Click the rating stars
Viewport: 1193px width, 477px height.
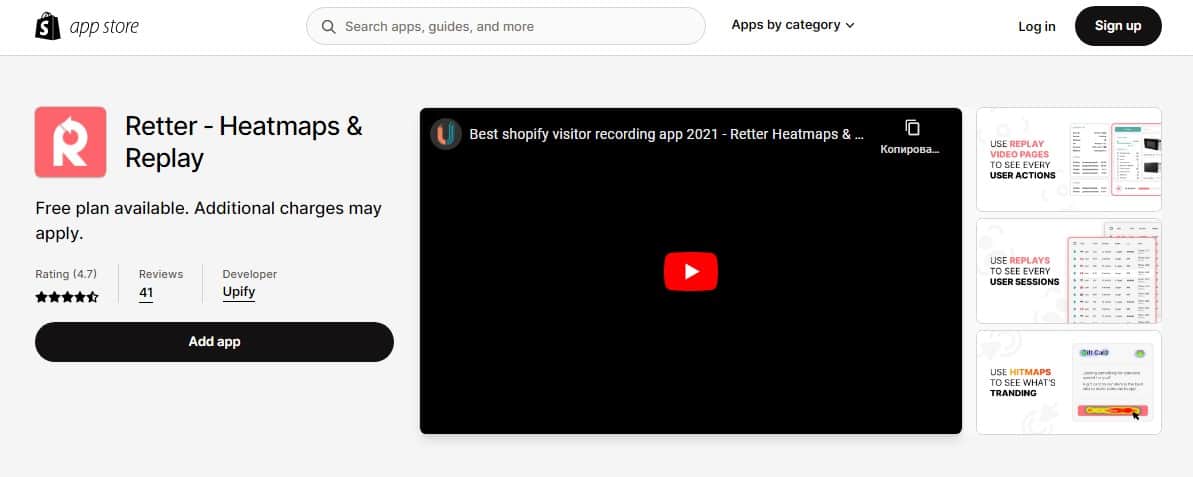click(67, 297)
